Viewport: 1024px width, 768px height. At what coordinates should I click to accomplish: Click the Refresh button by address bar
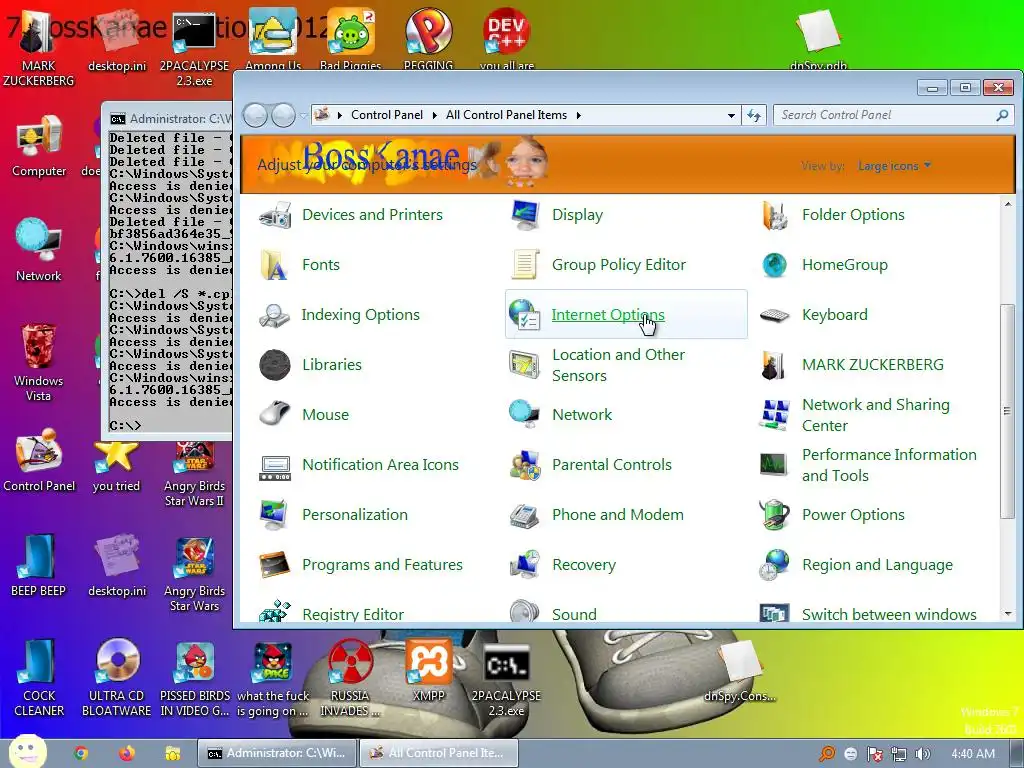tap(754, 116)
